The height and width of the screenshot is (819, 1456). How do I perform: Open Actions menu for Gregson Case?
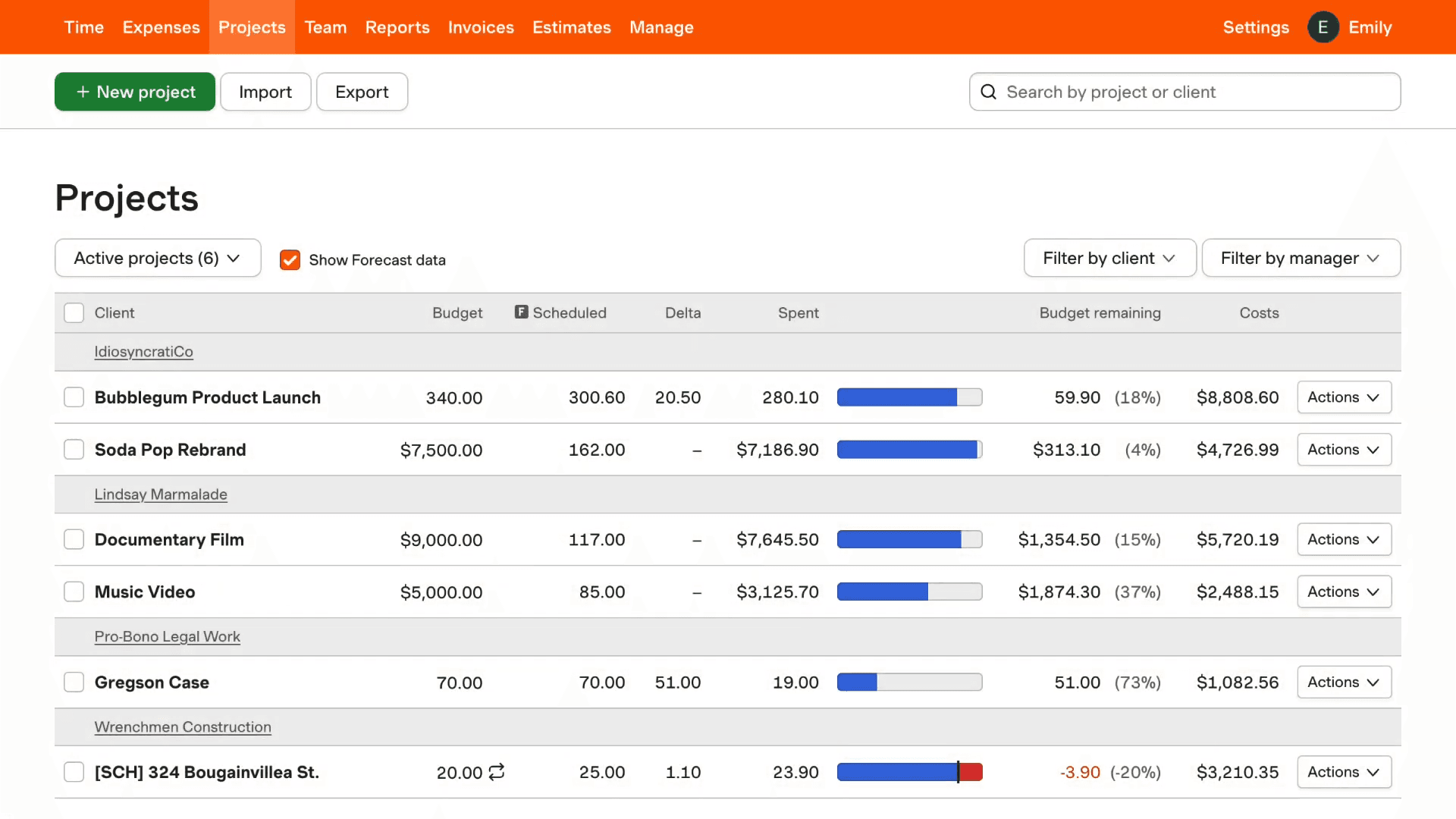tap(1344, 682)
